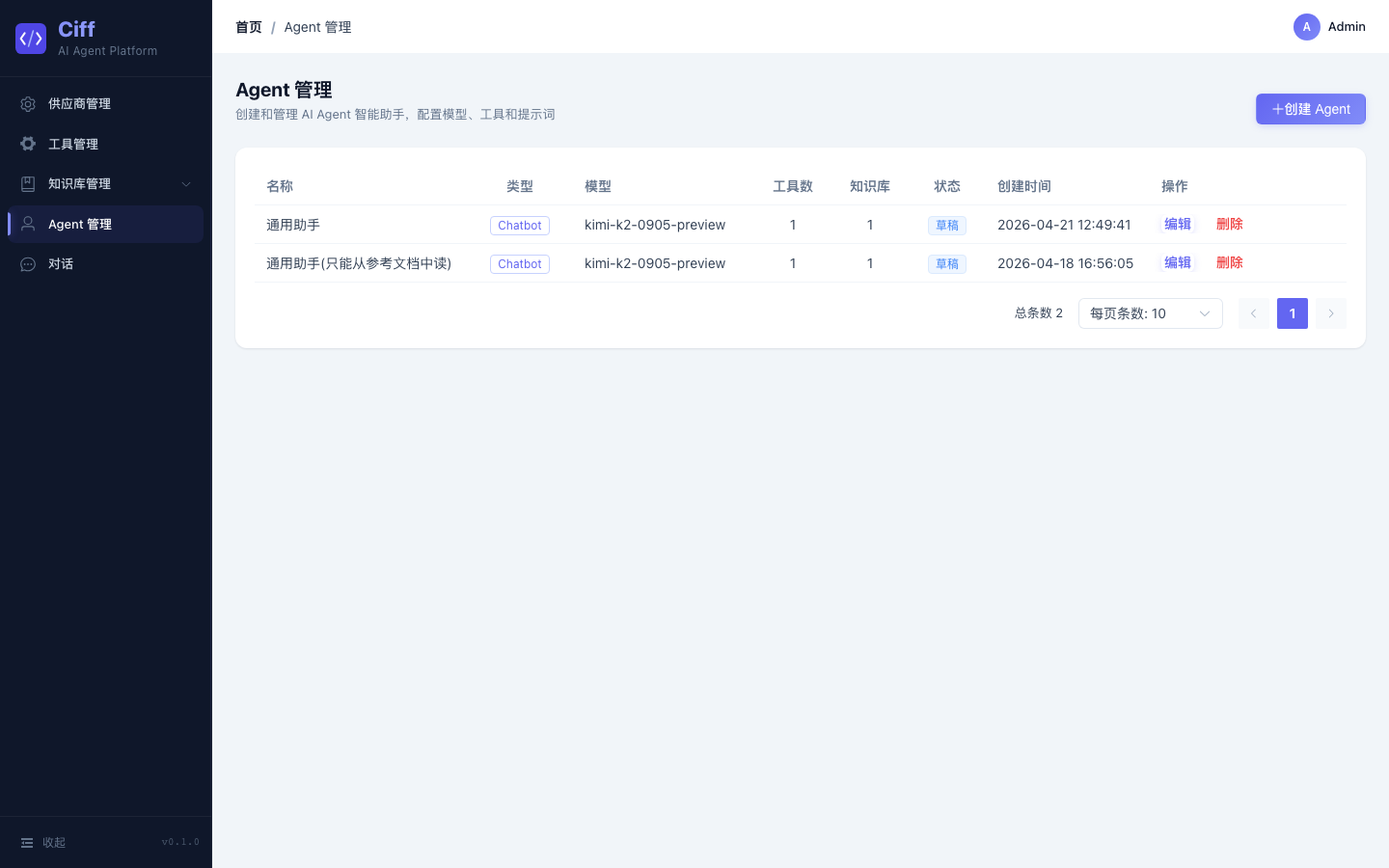
Task: Click 草稿 status tag in first row
Action: [x=947, y=226]
